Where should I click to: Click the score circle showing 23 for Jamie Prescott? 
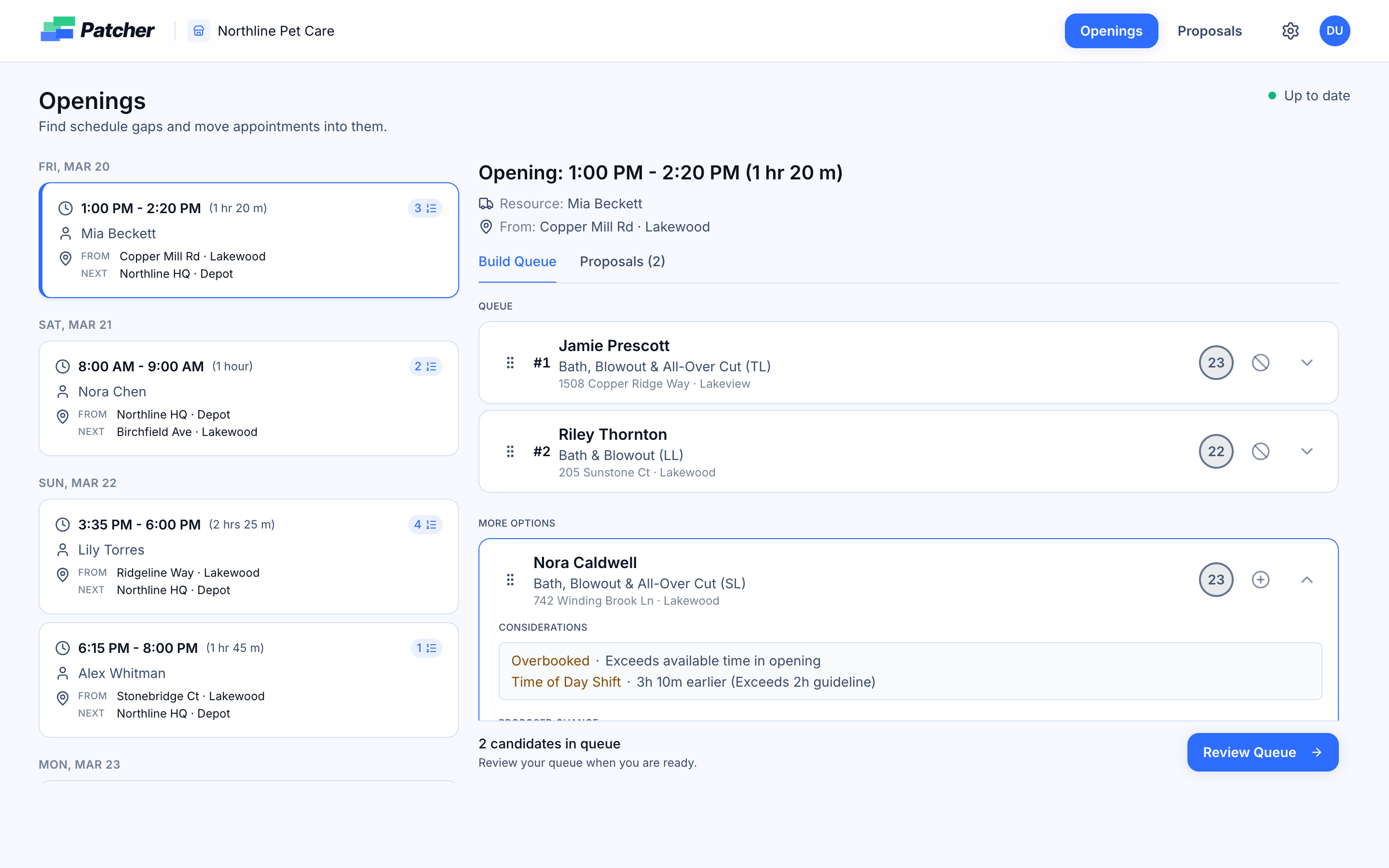point(1216,362)
